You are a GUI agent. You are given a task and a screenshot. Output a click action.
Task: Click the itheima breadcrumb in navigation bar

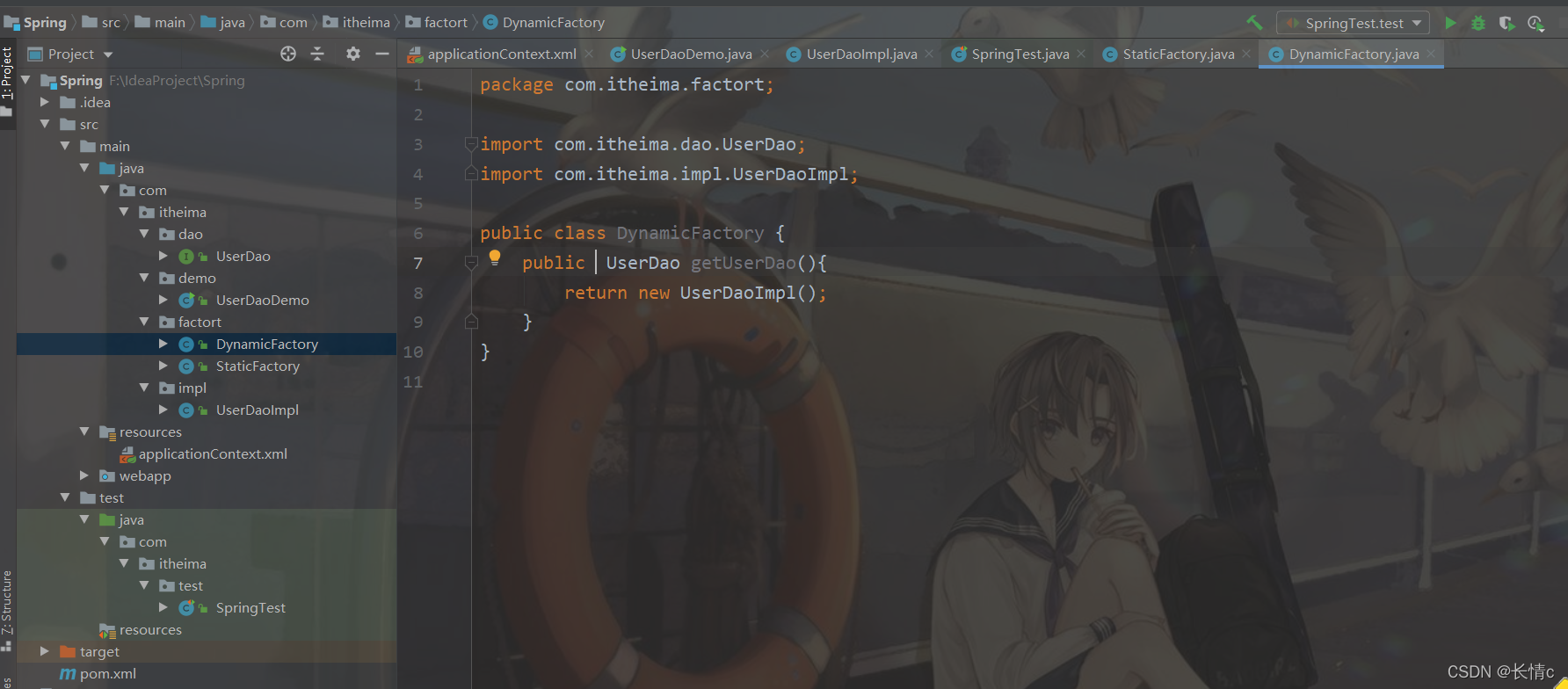point(356,22)
